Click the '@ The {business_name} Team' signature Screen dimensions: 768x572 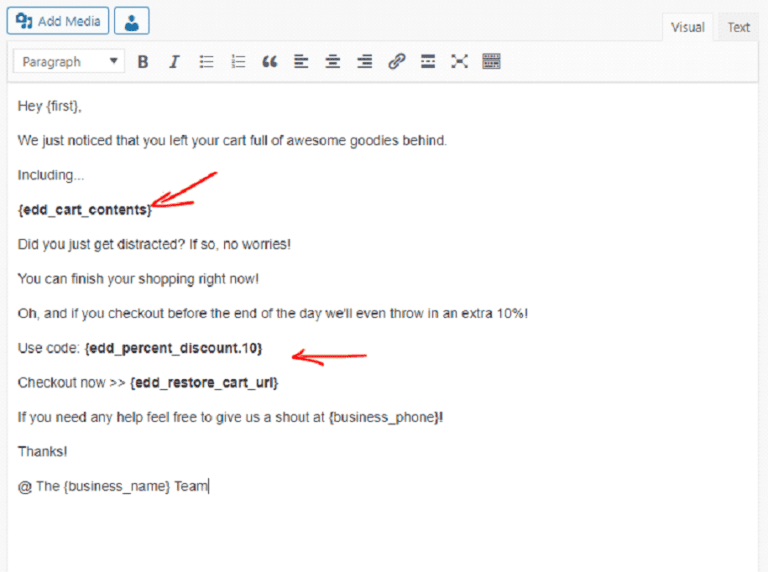point(113,486)
